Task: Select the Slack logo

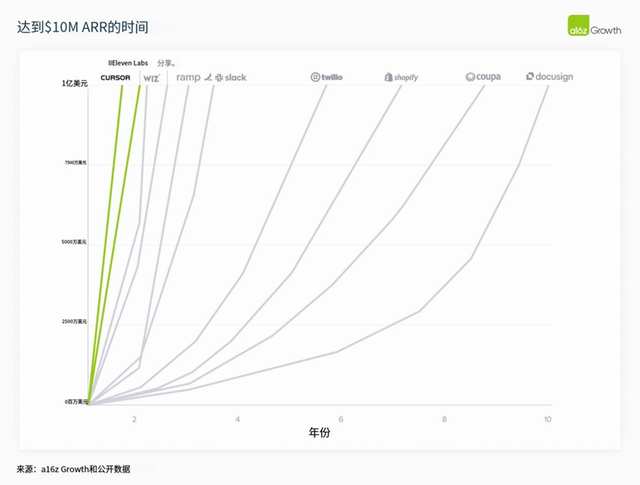Action: coord(231,78)
